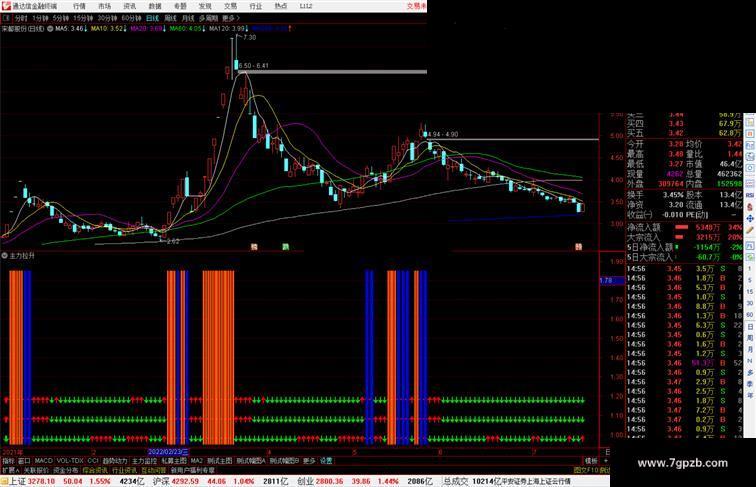Select the 60分钟 period
The image size is (756, 487).
tap(131, 18)
